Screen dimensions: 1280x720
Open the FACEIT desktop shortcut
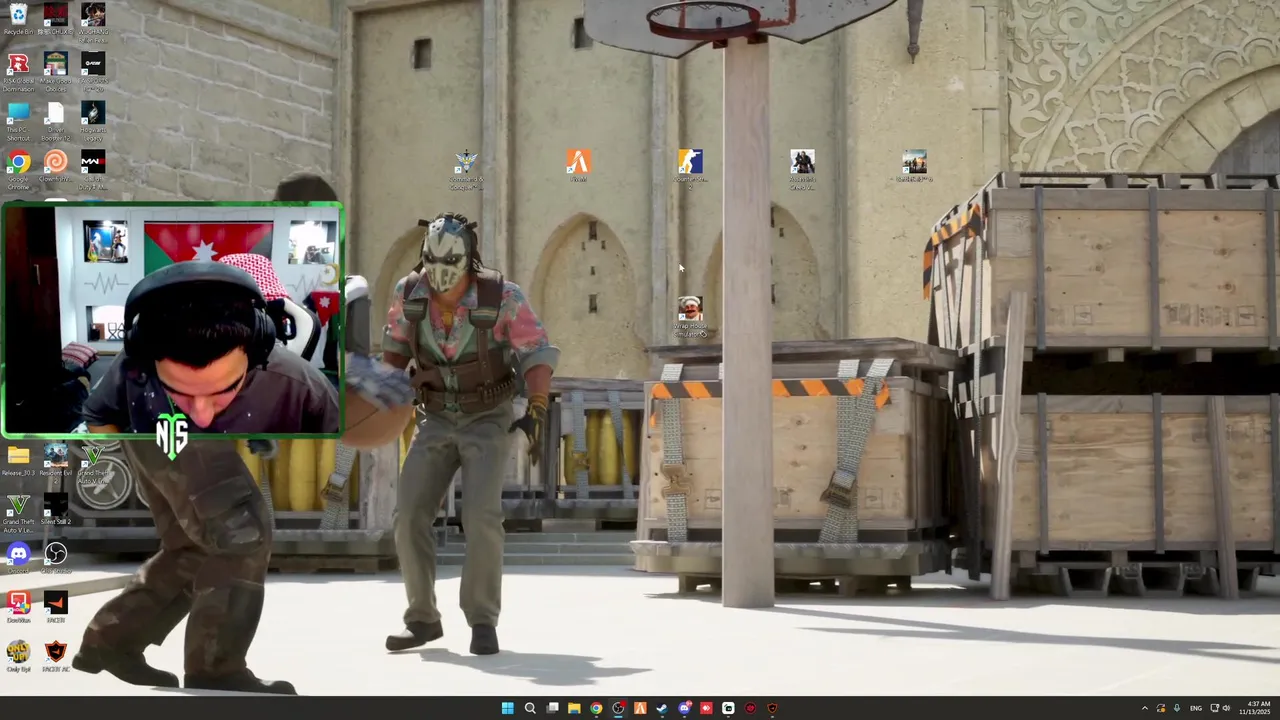[56, 606]
